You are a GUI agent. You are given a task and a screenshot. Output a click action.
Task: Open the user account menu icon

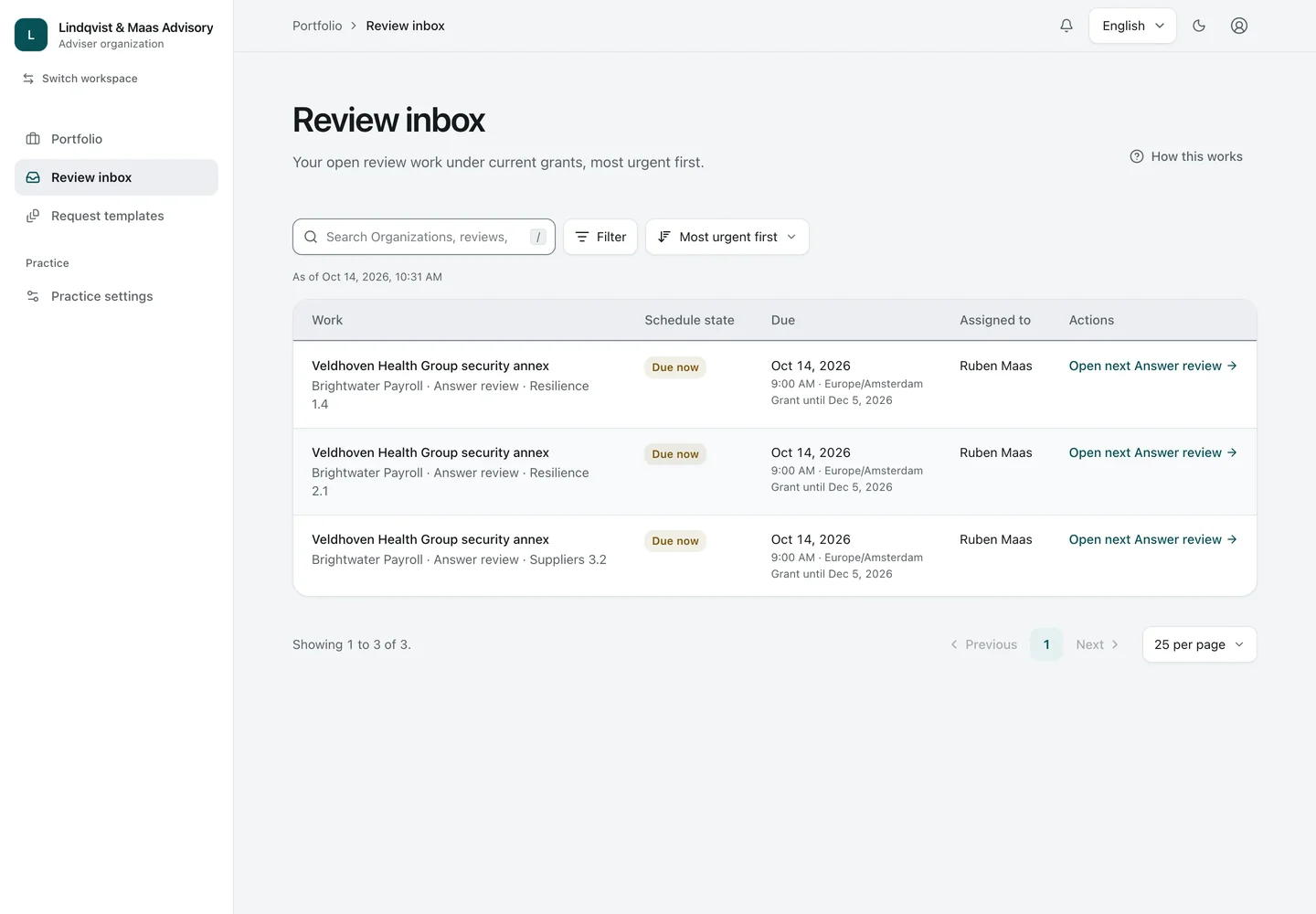pos(1239,26)
